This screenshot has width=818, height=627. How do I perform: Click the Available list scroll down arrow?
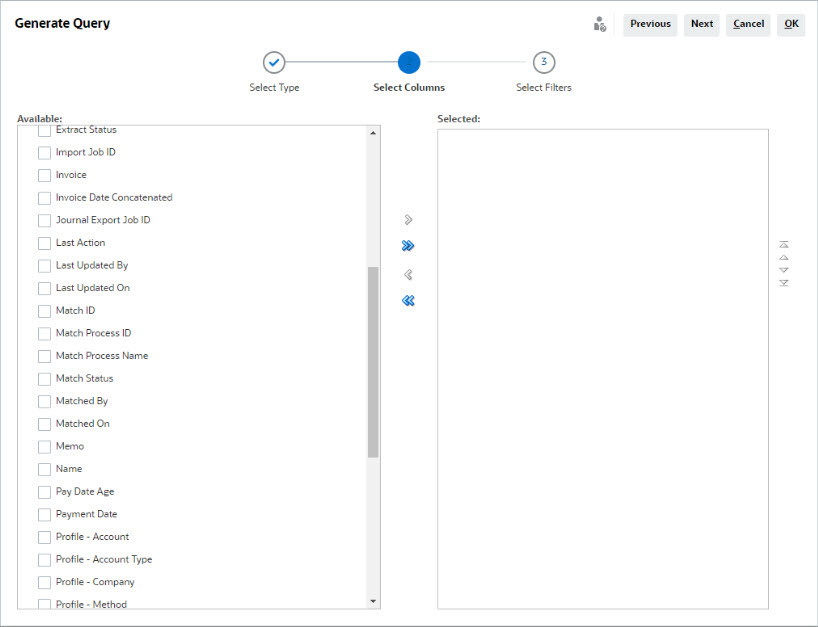tap(373, 601)
